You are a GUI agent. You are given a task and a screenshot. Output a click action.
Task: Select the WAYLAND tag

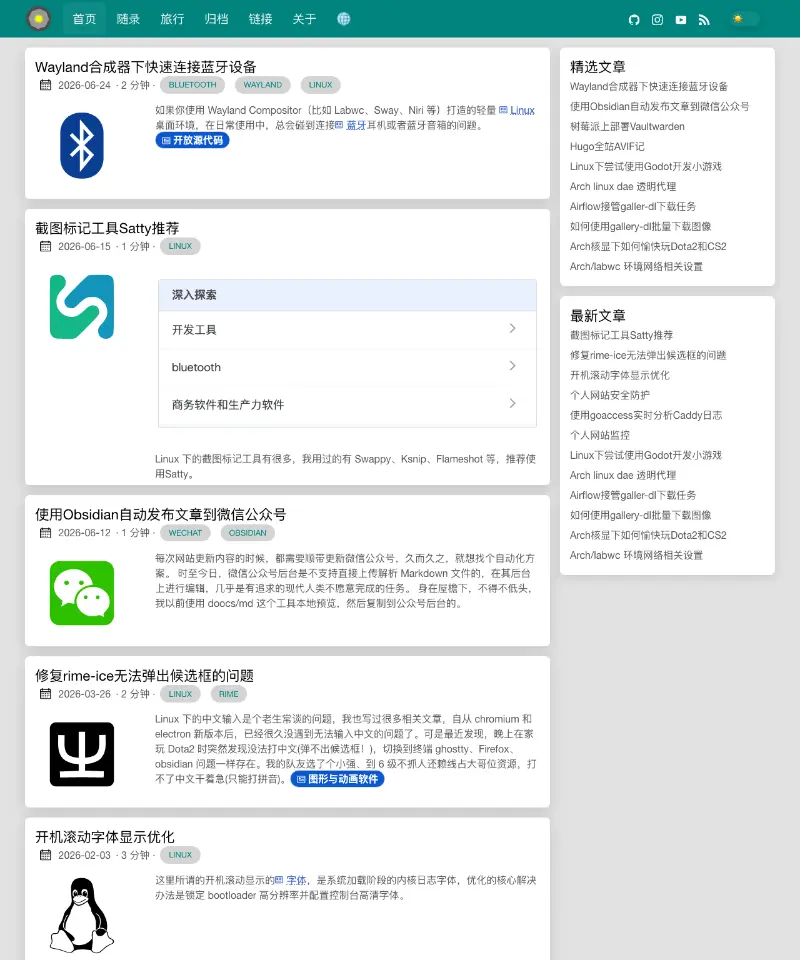pyautogui.click(x=263, y=85)
